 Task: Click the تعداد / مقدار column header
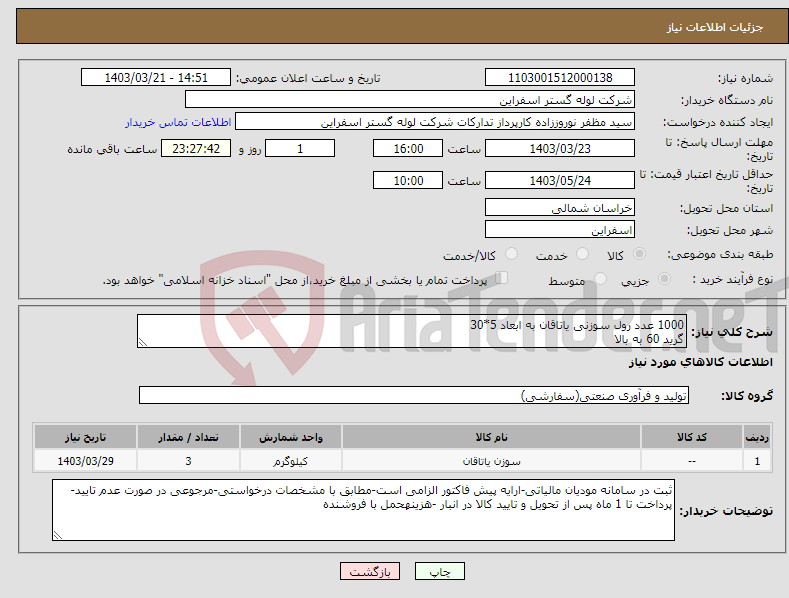tap(188, 437)
